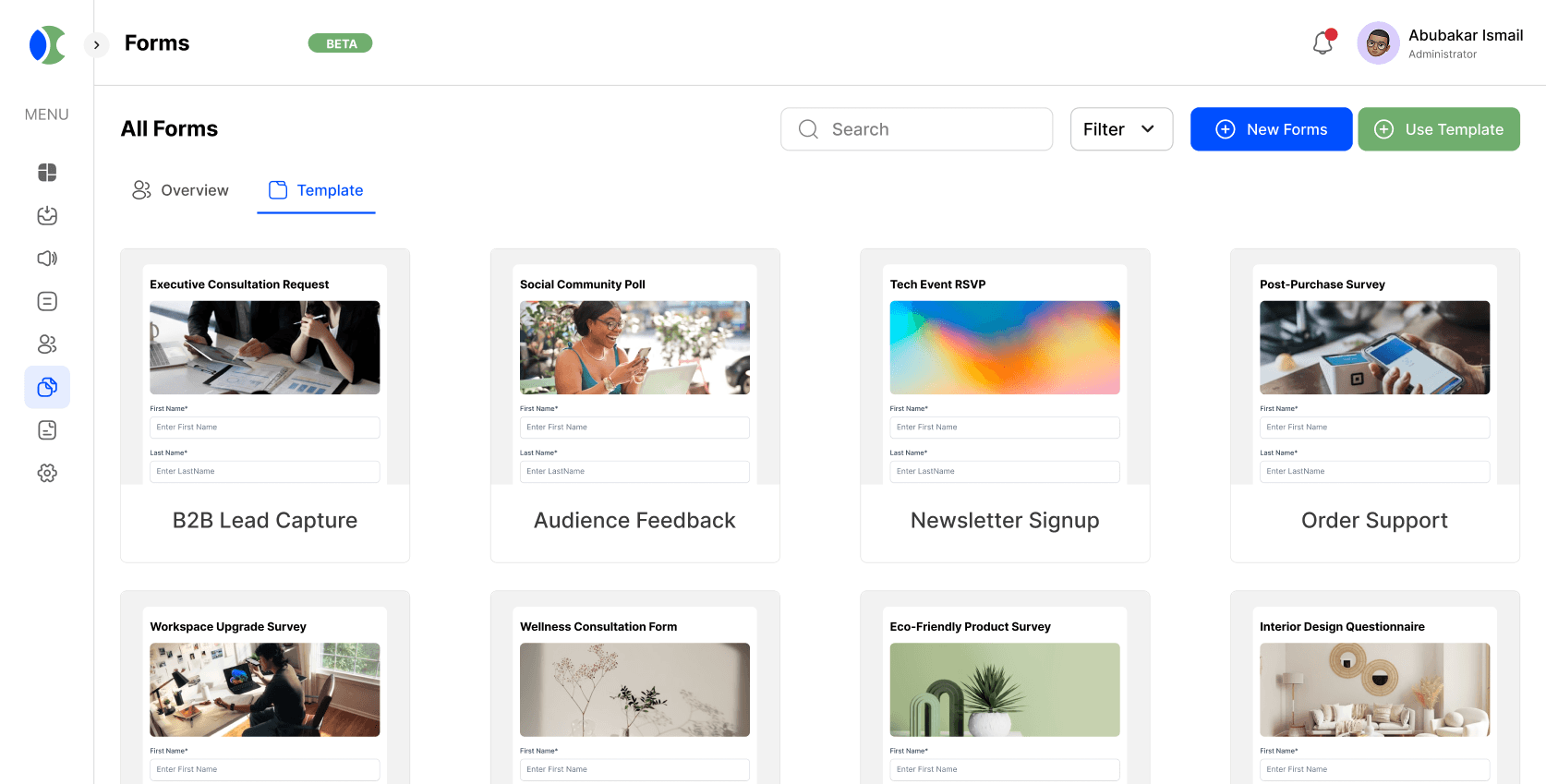Click the Abubakar Ismail user name
Image resolution: width=1546 pixels, height=784 pixels.
pyautogui.click(x=1466, y=35)
